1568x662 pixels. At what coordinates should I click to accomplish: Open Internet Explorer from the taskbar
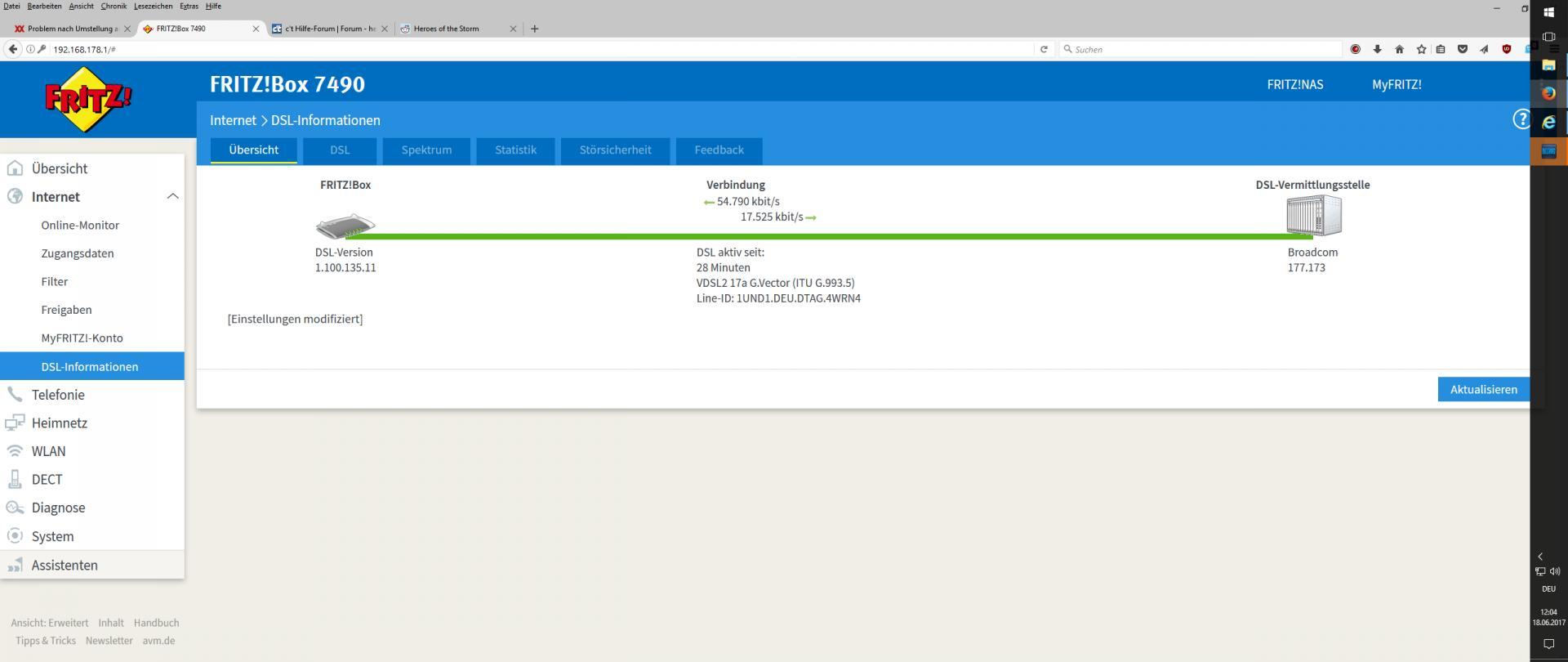[x=1548, y=122]
